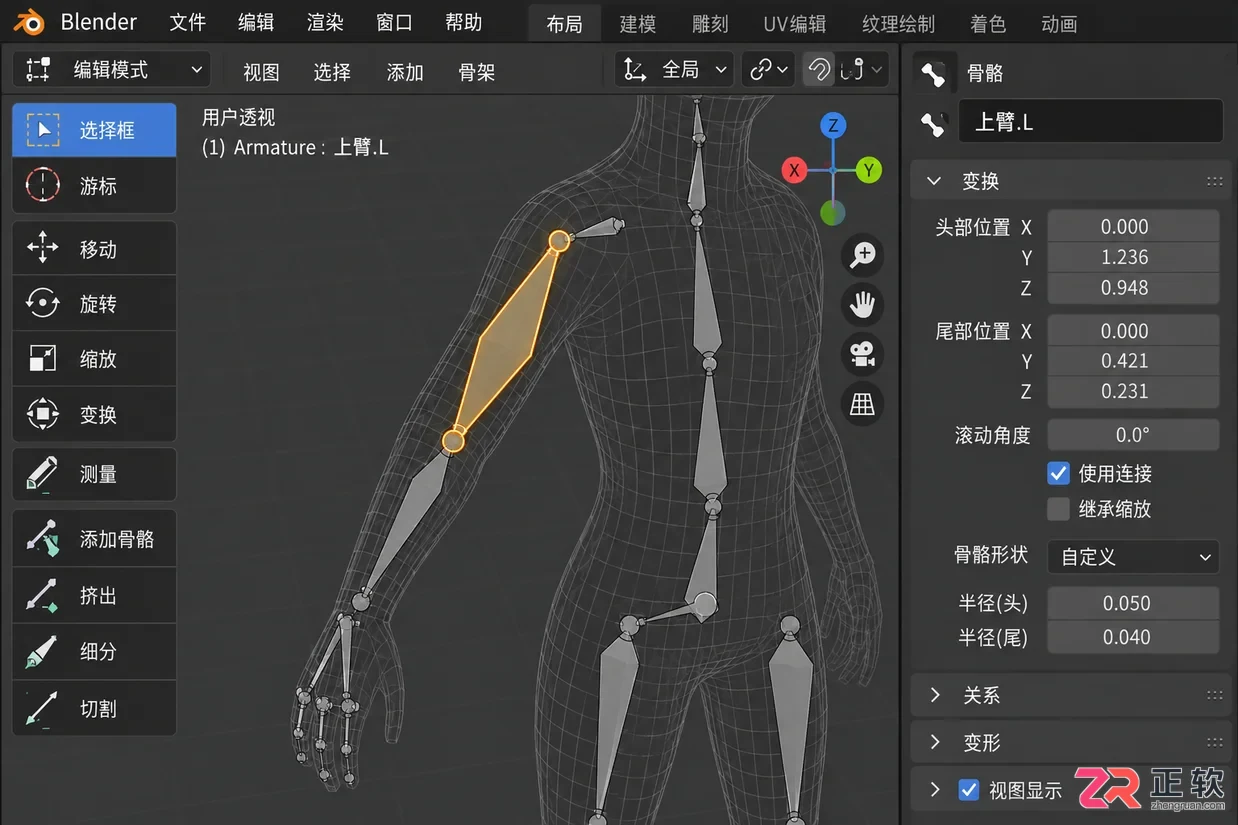Open the snapping options dropdown arrow

(x=877, y=70)
